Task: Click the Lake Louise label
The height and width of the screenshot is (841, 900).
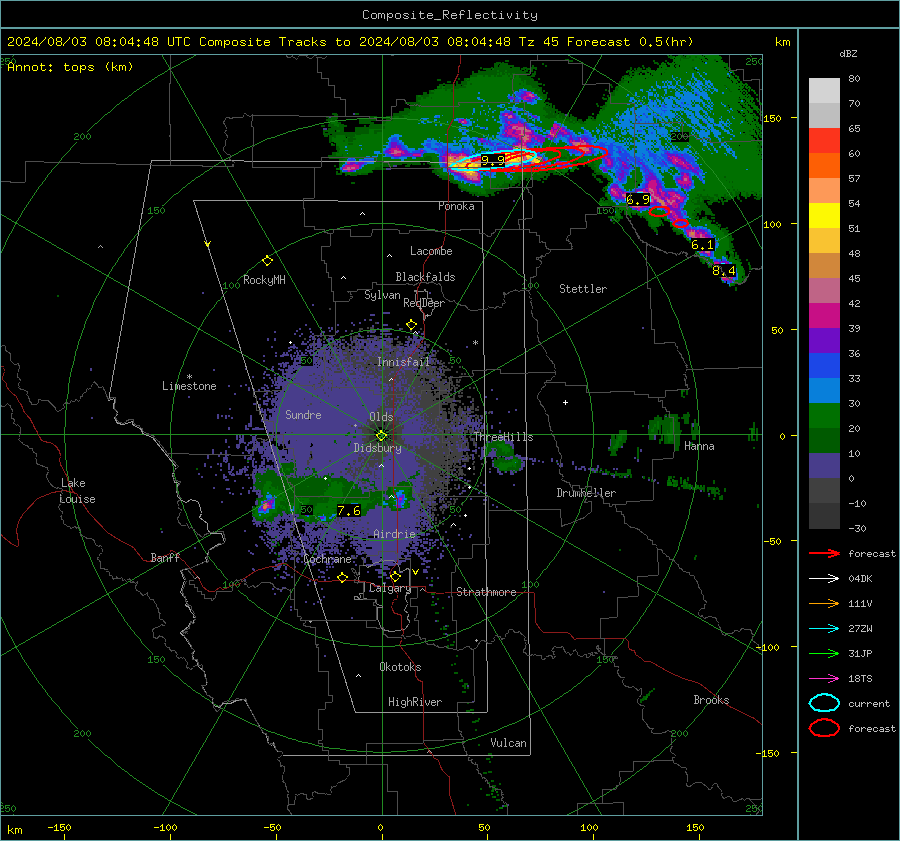Action: tap(78, 491)
